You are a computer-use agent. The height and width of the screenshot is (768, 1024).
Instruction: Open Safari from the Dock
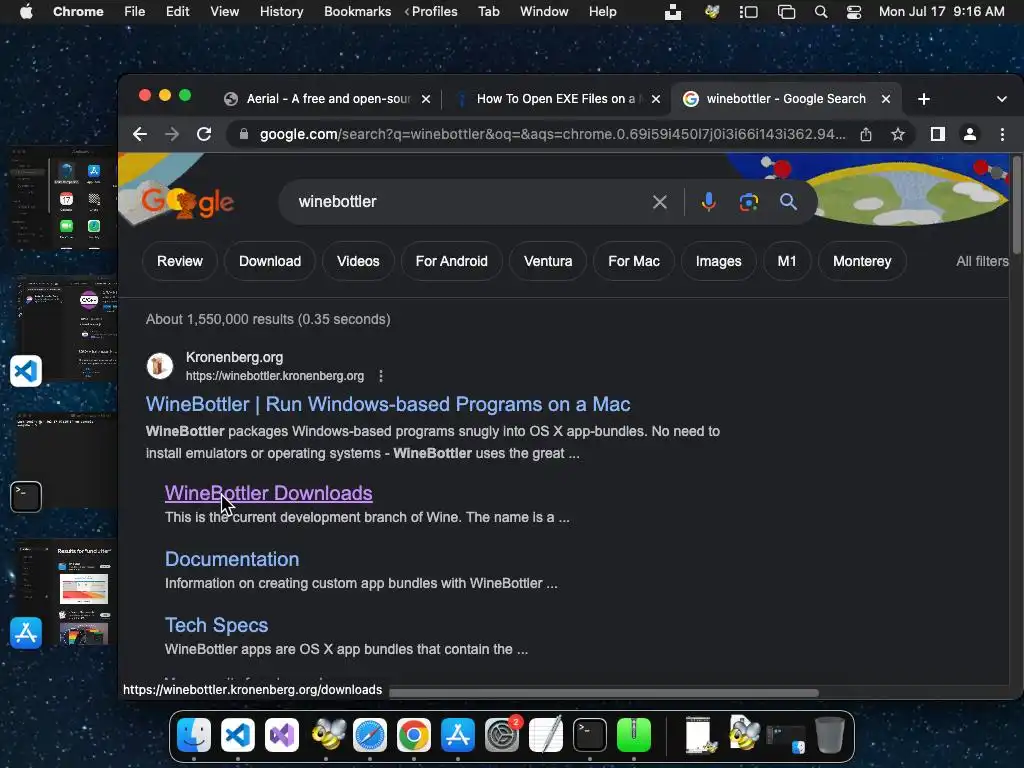[370, 735]
